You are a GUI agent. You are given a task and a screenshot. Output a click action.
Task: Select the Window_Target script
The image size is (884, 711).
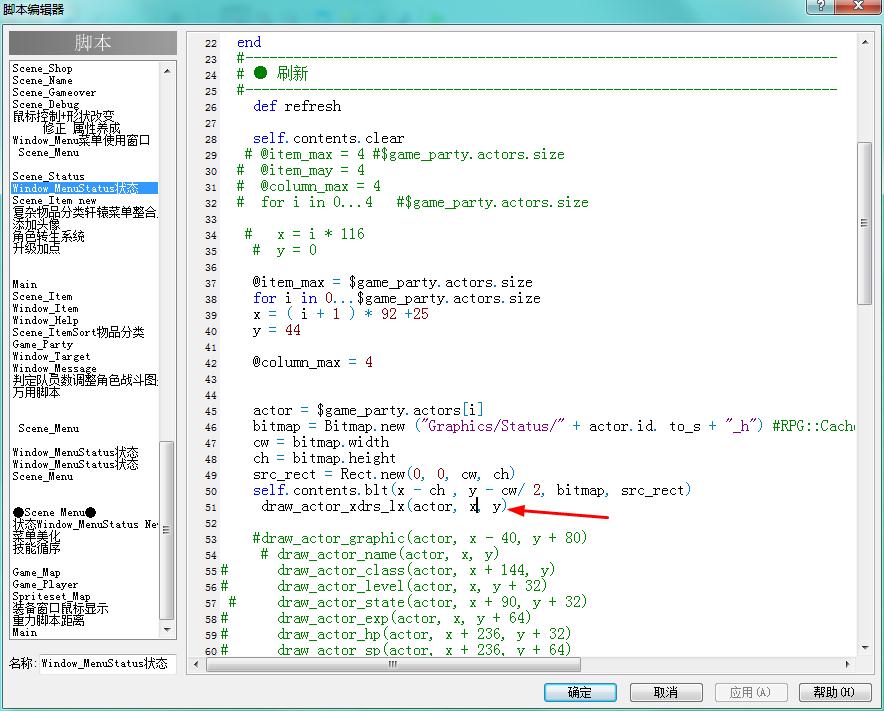[51, 356]
